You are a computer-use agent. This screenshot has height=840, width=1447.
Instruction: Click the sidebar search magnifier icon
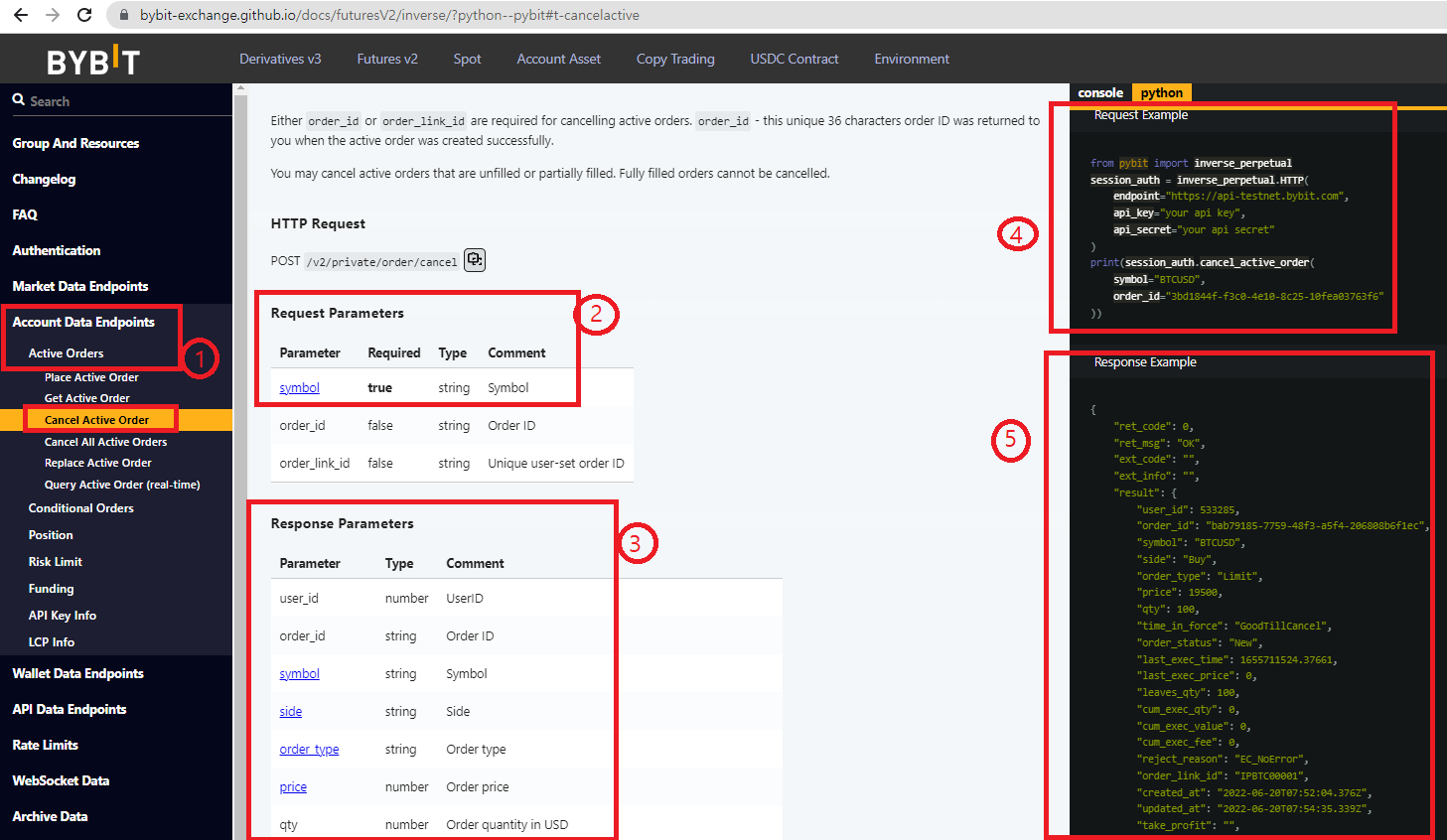tap(19, 100)
